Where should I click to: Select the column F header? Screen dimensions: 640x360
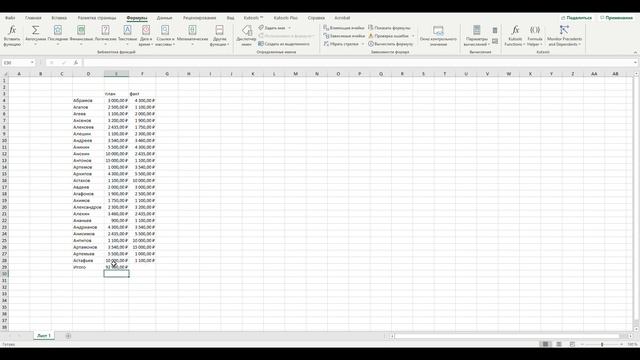click(142, 74)
